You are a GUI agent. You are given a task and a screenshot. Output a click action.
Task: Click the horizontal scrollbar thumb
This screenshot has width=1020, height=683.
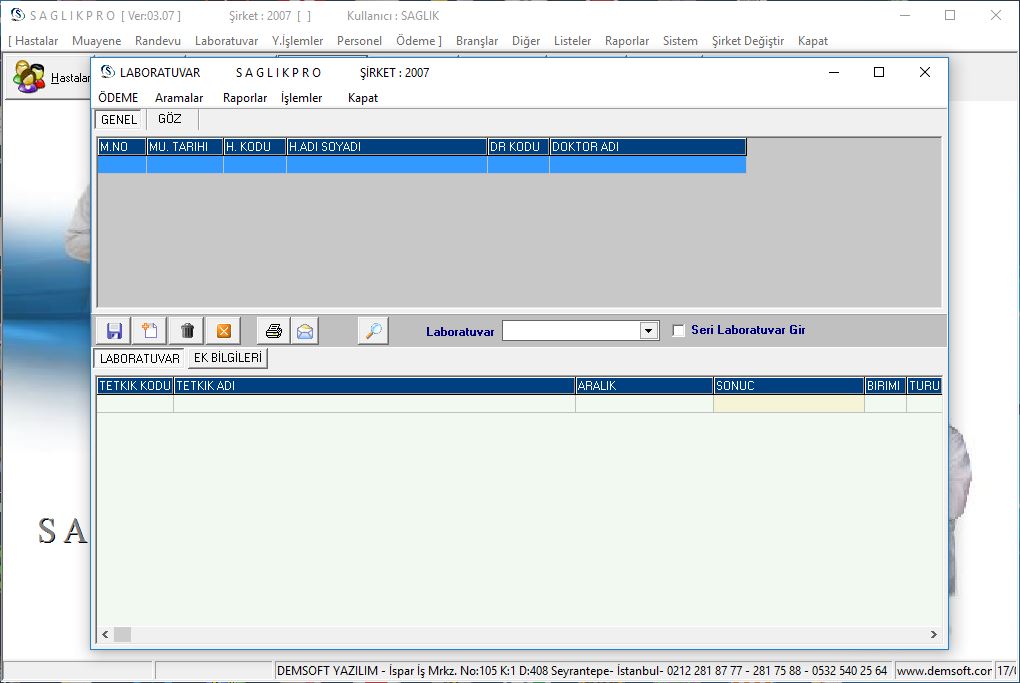pos(122,634)
